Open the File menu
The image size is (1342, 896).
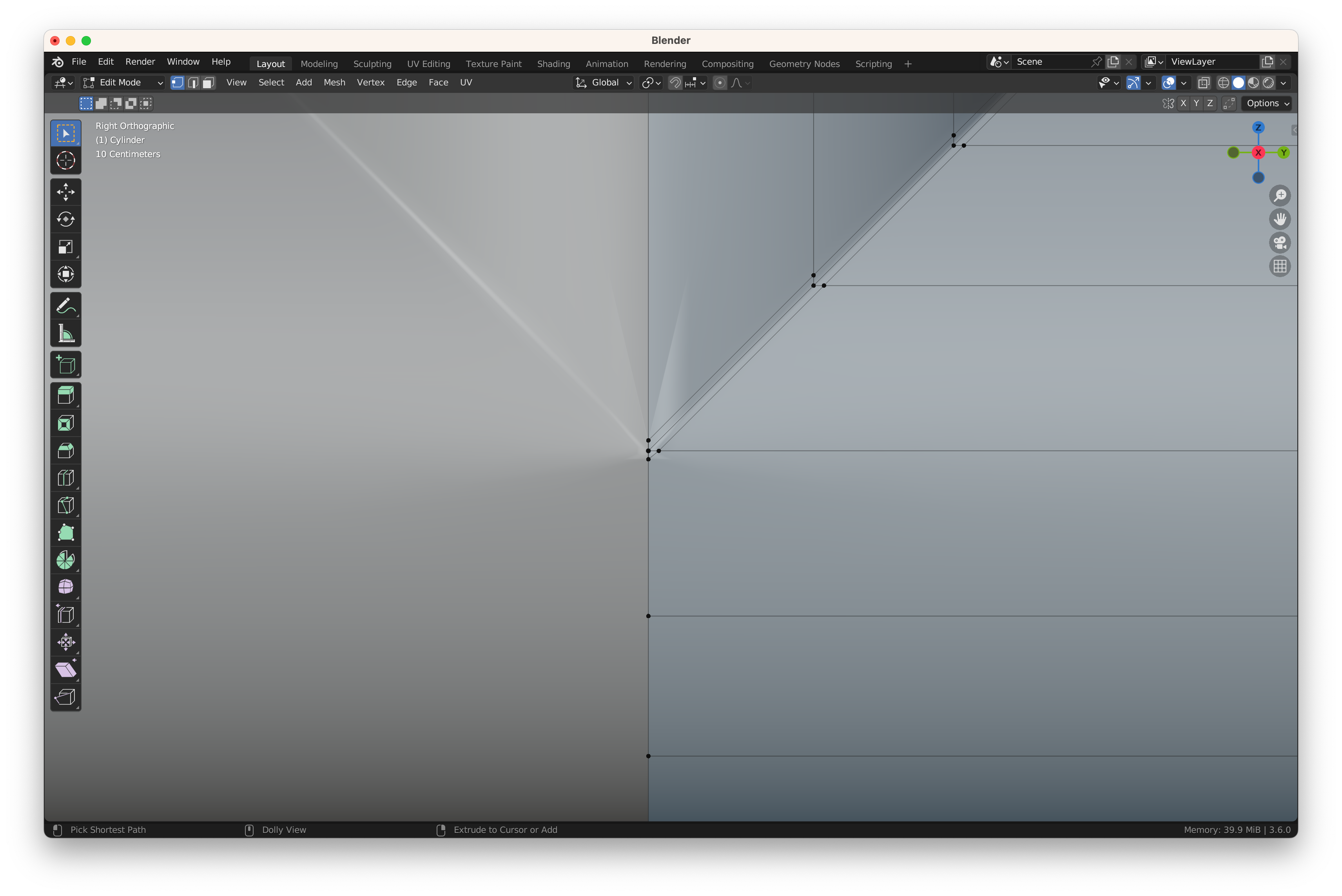tap(79, 62)
